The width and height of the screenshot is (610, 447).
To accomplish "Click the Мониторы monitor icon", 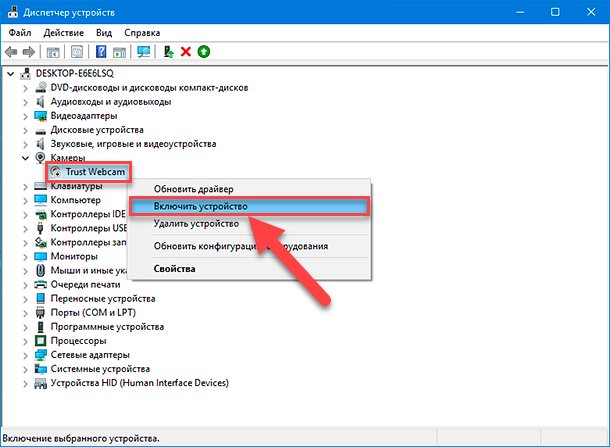I will point(40,256).
